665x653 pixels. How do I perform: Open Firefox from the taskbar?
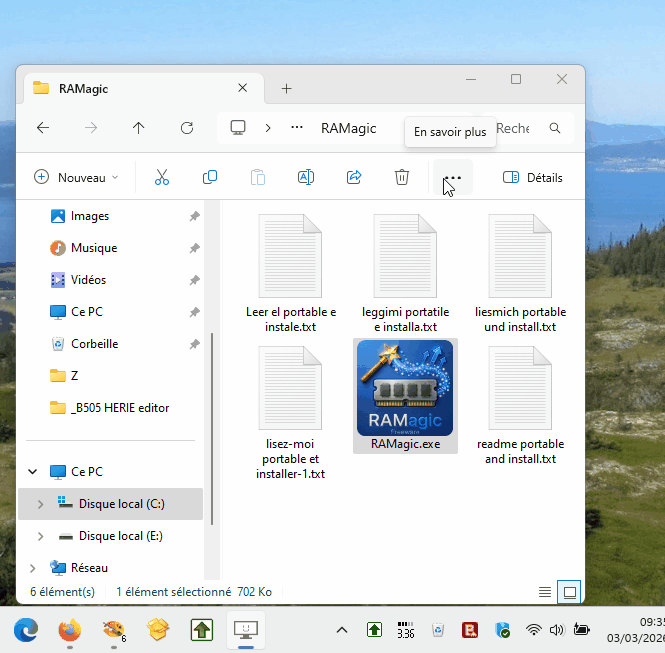pos(70,630)
